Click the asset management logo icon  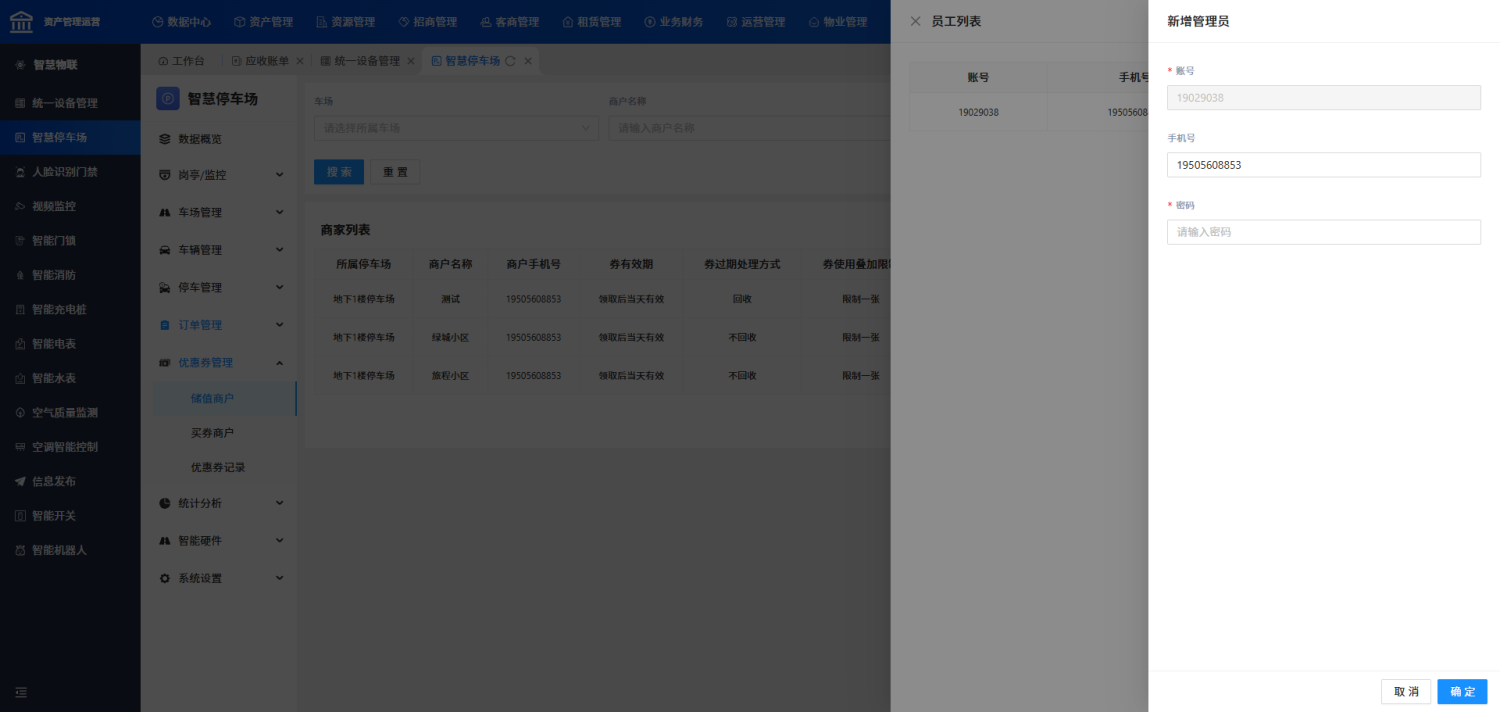point(21,21)
